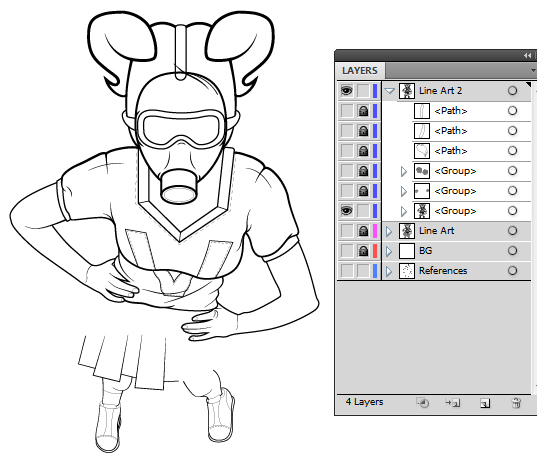
Task: Click the BG layer target circle
Action: [x=512, y=251]
